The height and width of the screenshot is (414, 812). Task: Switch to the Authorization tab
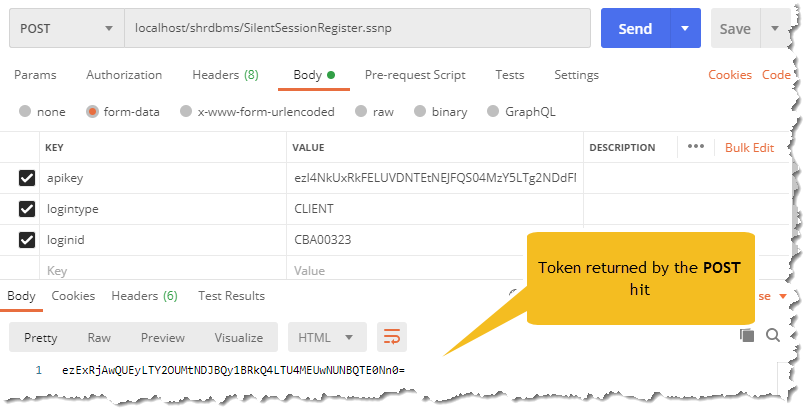pyautogui.click(x=124, y=75)
